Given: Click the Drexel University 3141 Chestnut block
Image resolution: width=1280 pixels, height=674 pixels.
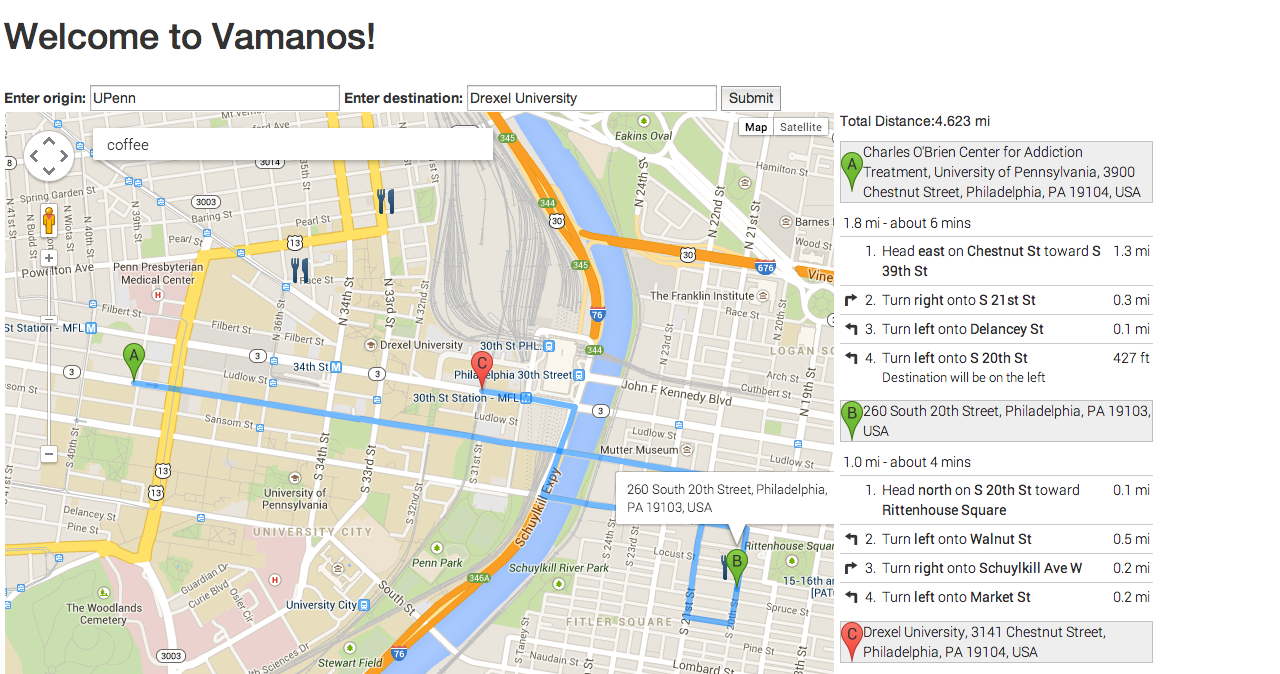Looking at the screenshot, I should [x=996, y=642].
